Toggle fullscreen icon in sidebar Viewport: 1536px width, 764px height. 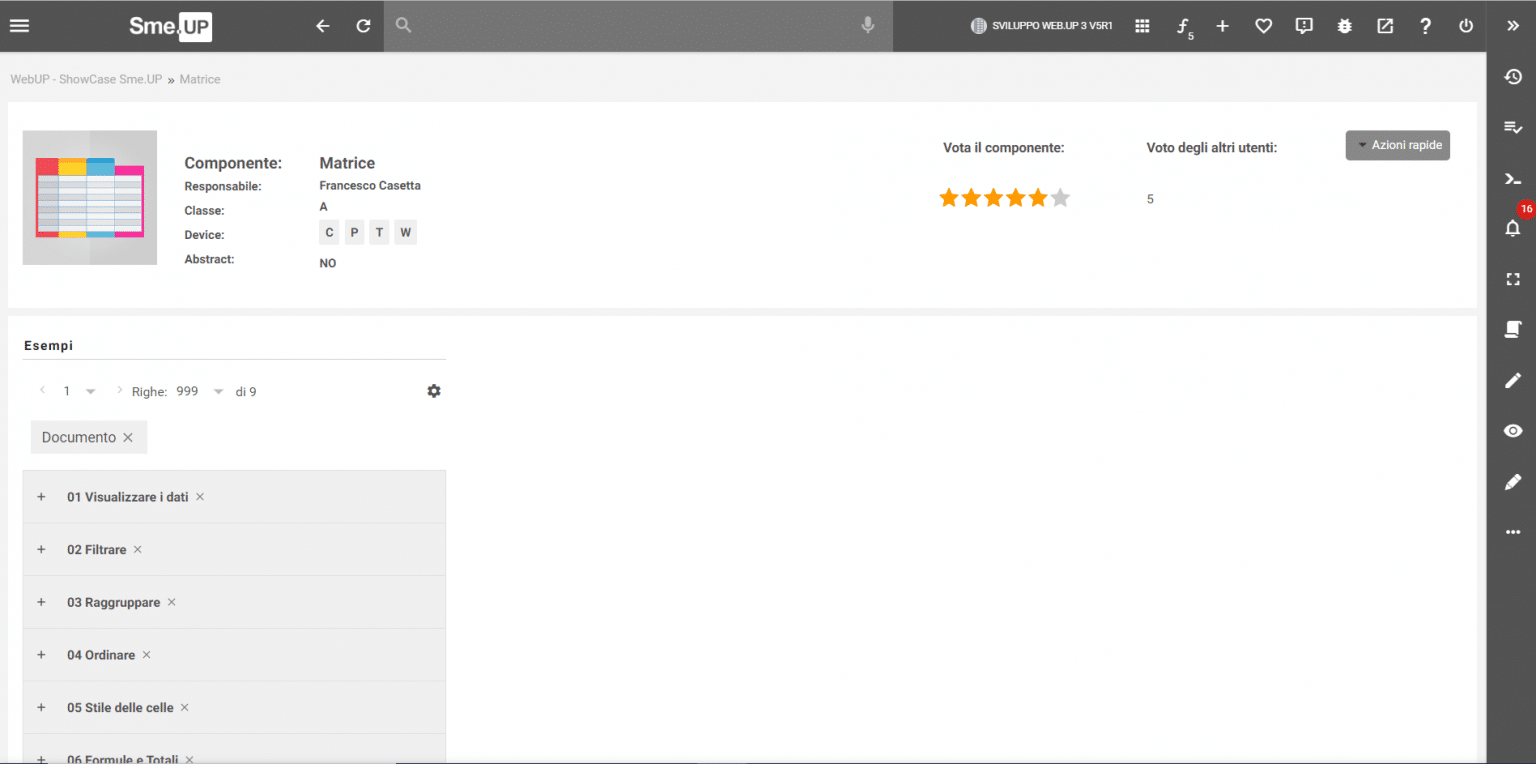click(x=1513, y=279)
